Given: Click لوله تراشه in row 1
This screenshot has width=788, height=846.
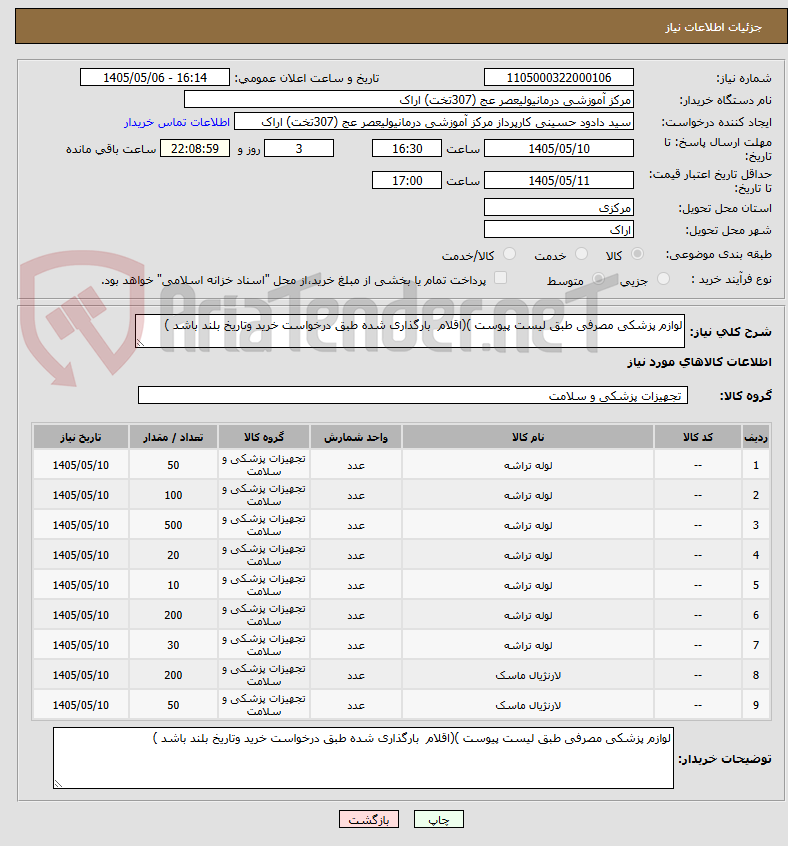Looking at the screenshot, I should click(x=528, y=465).
